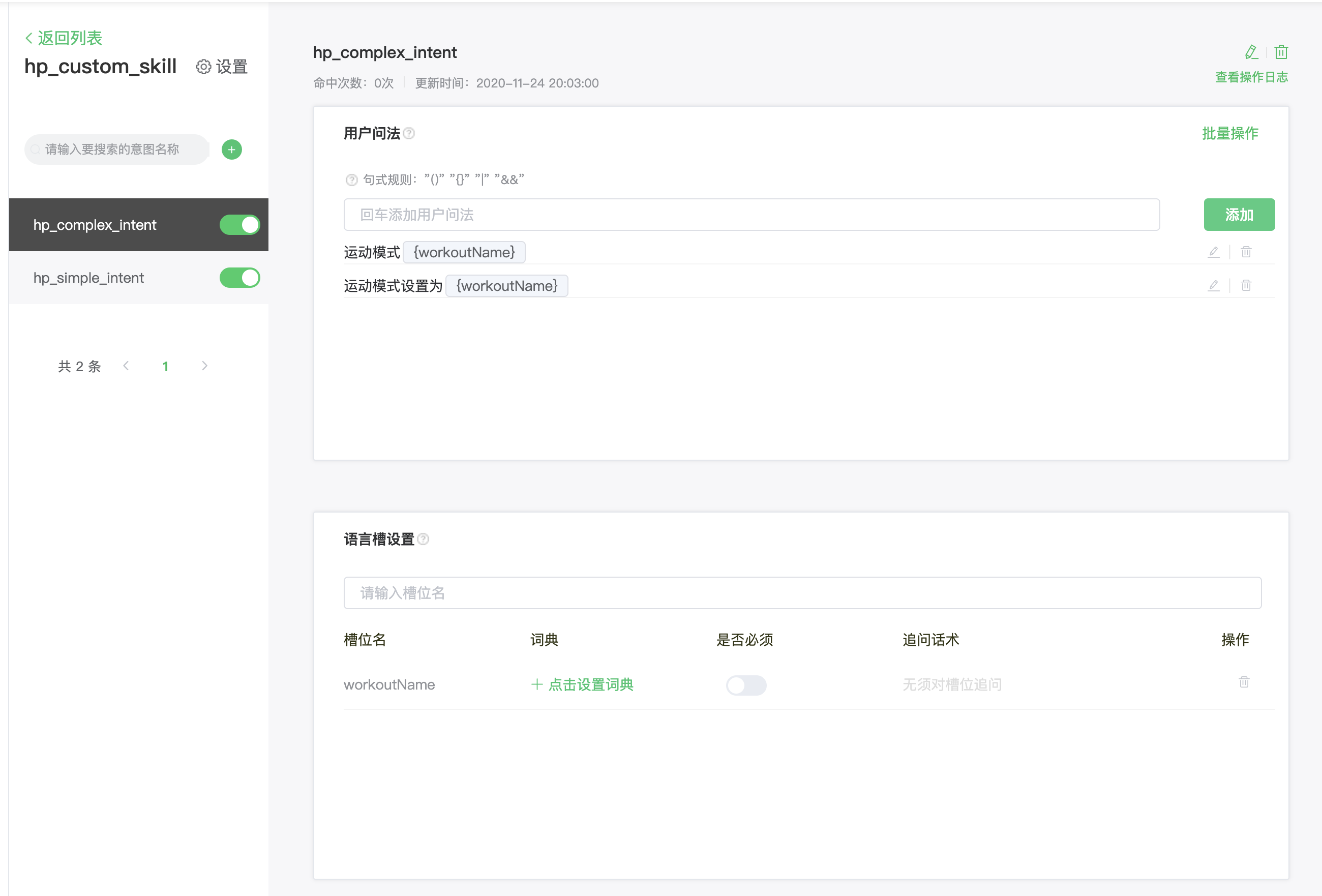The width and height of the screenshot is (1322, 896).
Task: Focus the 回车添加用户问法 input field
Action: (x=751, y=215)
